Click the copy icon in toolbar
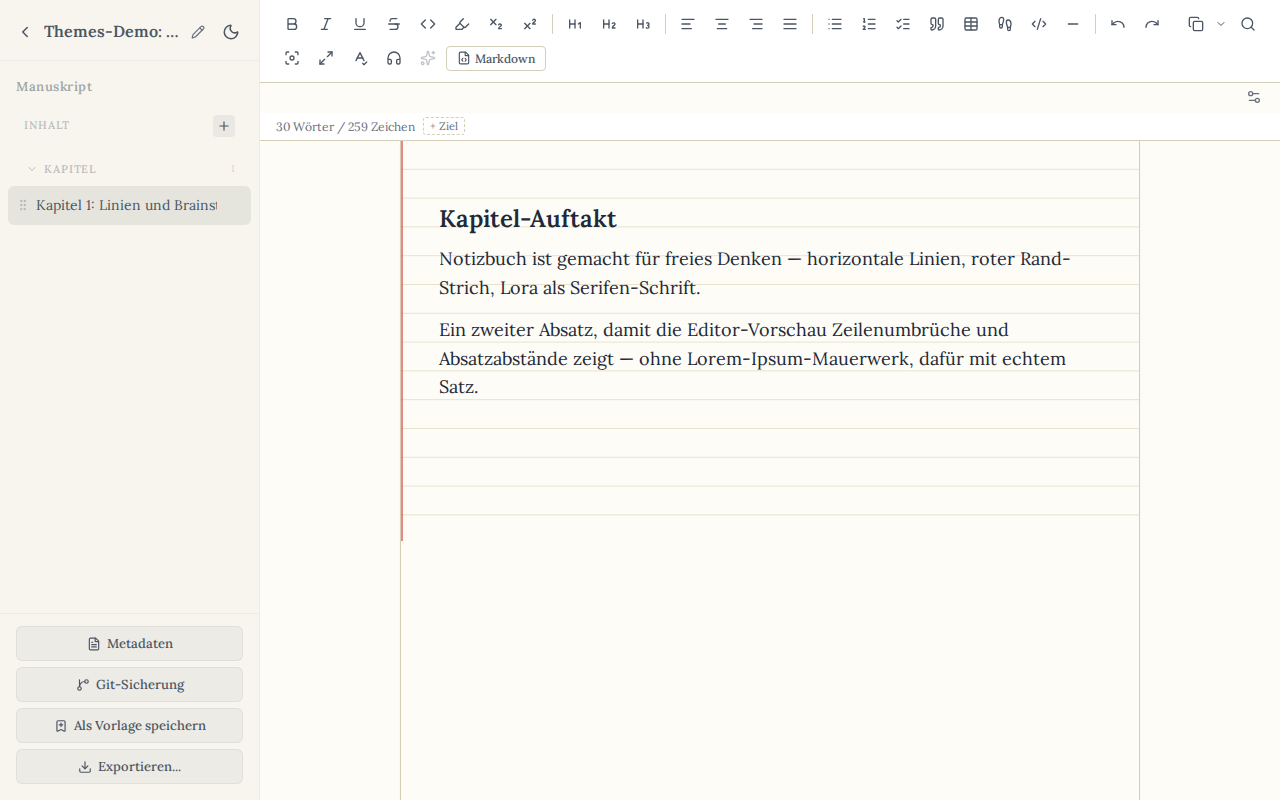This screenshot has width=1280, height=800. coord(1196,24)
